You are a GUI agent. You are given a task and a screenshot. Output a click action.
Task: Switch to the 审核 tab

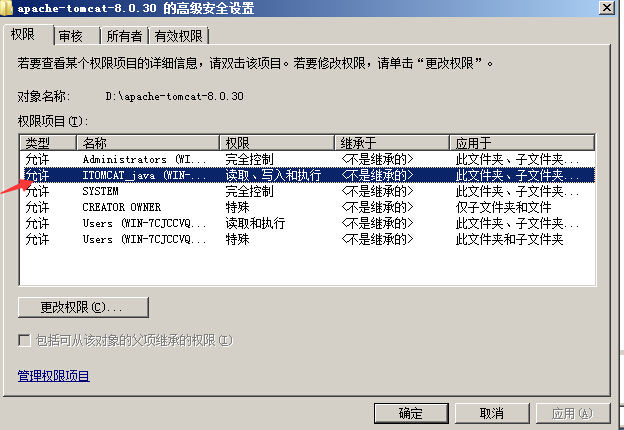click(76, 36)
